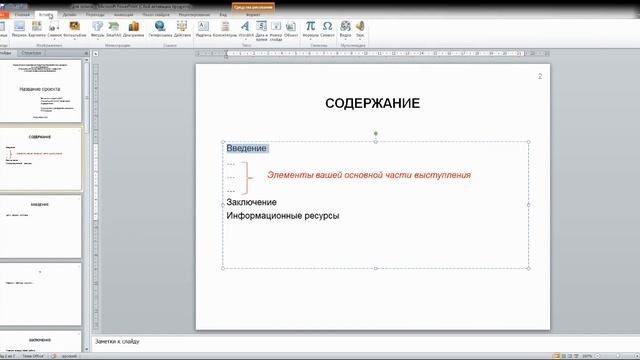Image resolution: width=640 pixels, height=360 pixels.
Task: Click the thumbnail pane scrollbar down arrow
Action: click(x=87, y=349)
